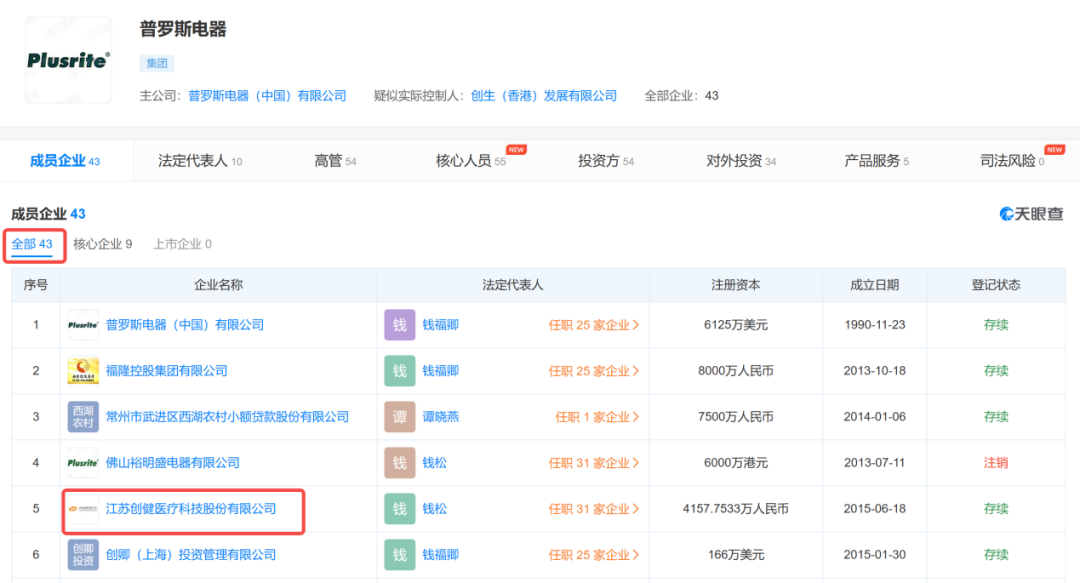Select the 全部 43 filter
The height and width of the screenshot is (583, 1080).
[x=32, y=244]
